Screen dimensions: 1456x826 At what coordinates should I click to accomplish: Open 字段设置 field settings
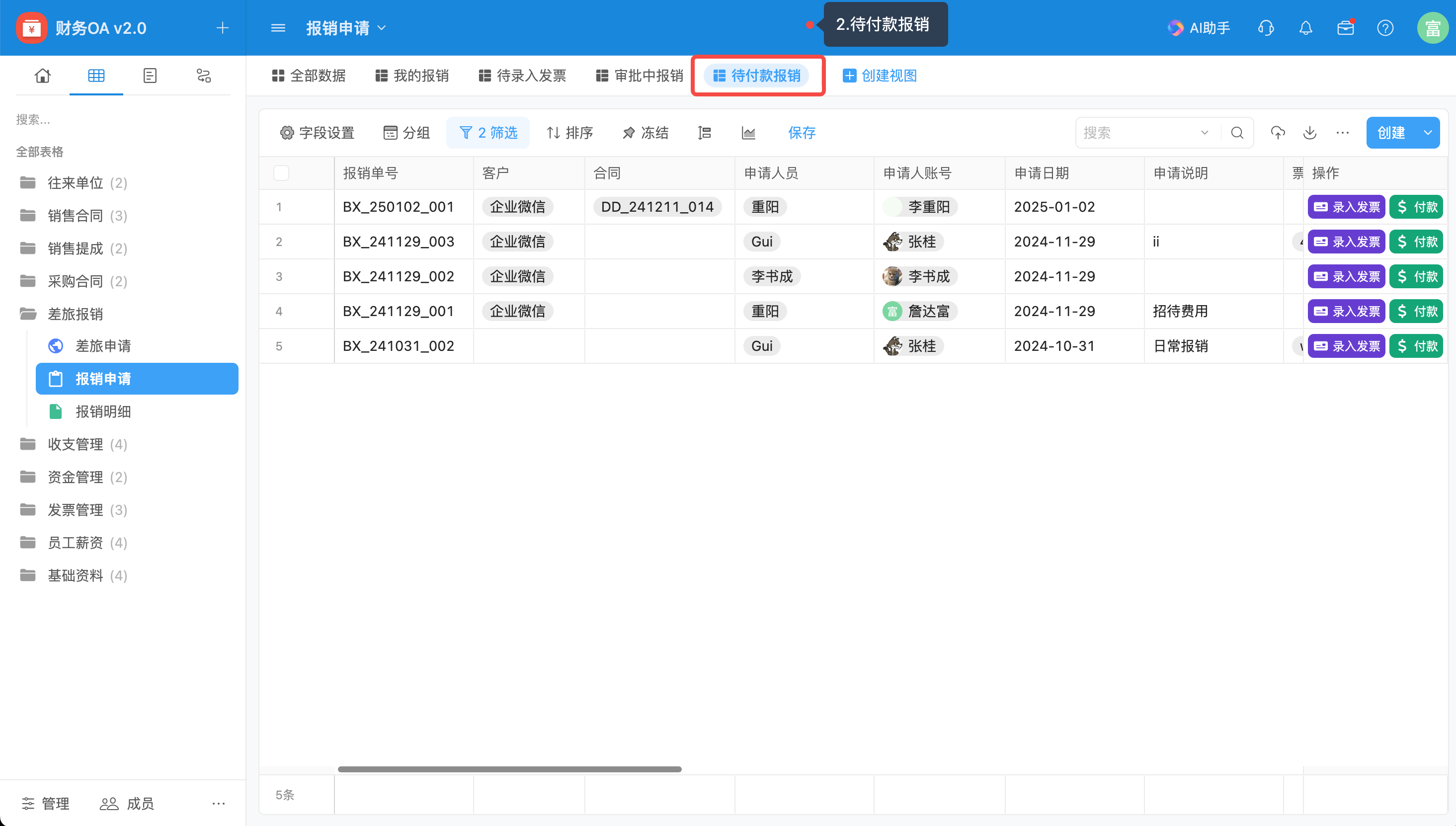[x=318, y=133]
